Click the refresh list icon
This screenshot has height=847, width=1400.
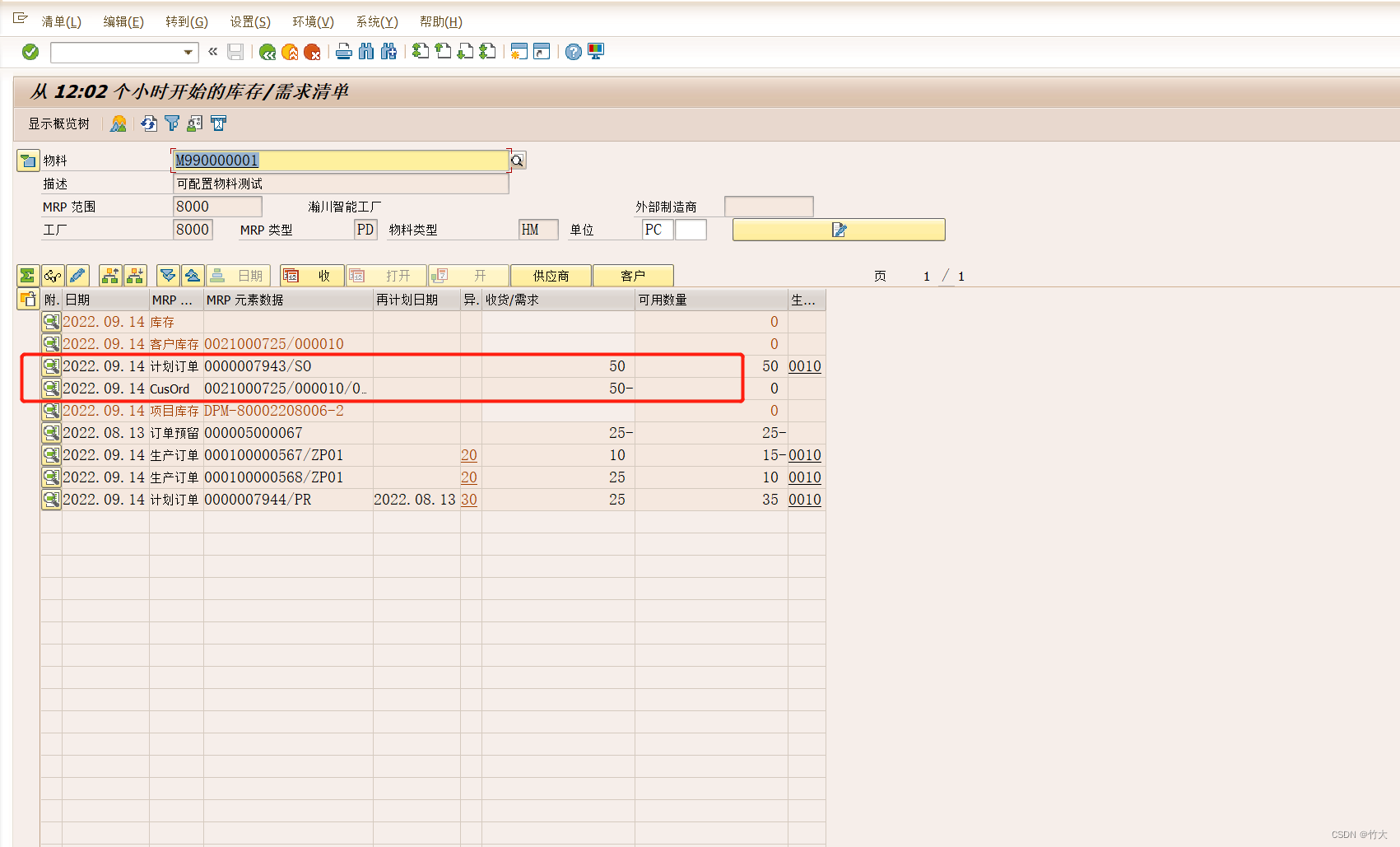(x=149, y=123)
